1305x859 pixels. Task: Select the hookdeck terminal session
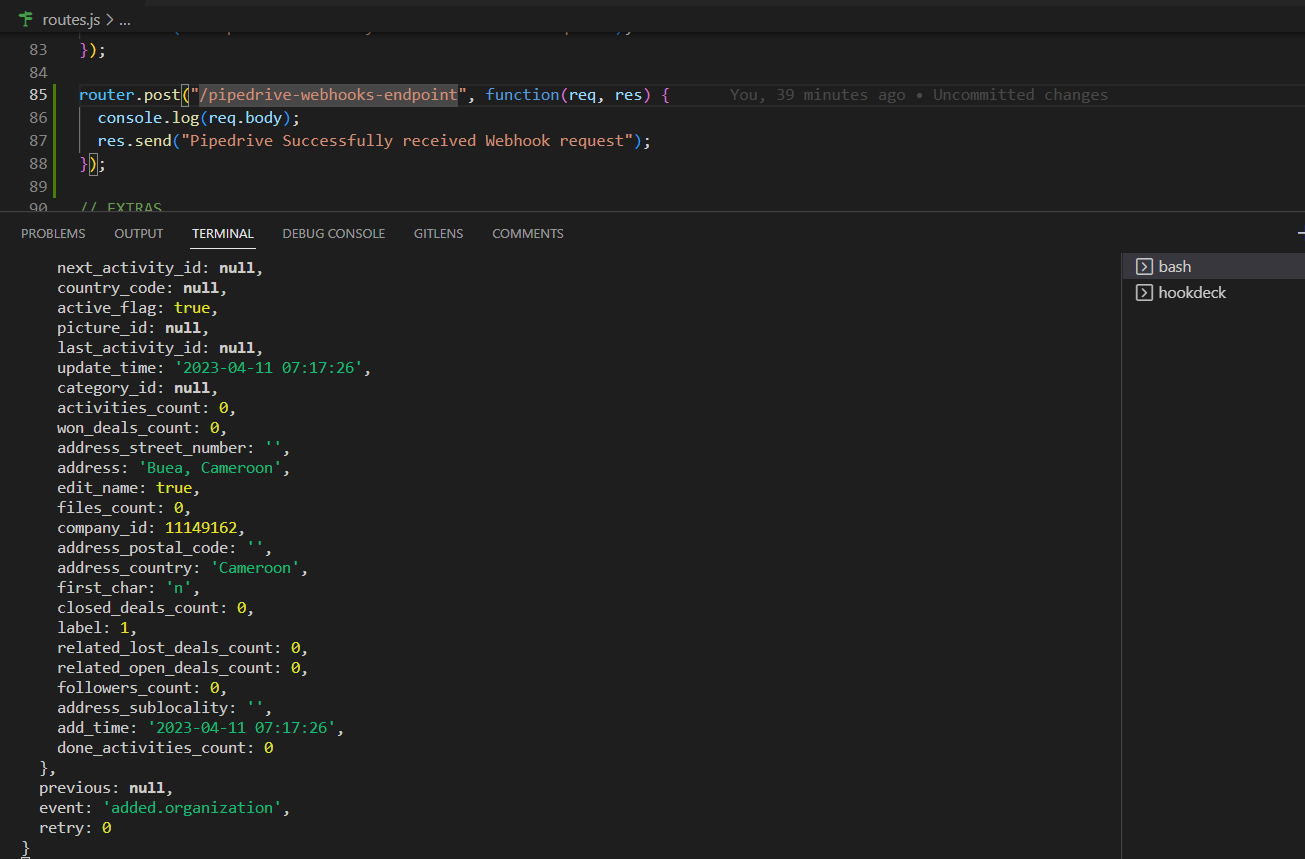pos(1190,292)
